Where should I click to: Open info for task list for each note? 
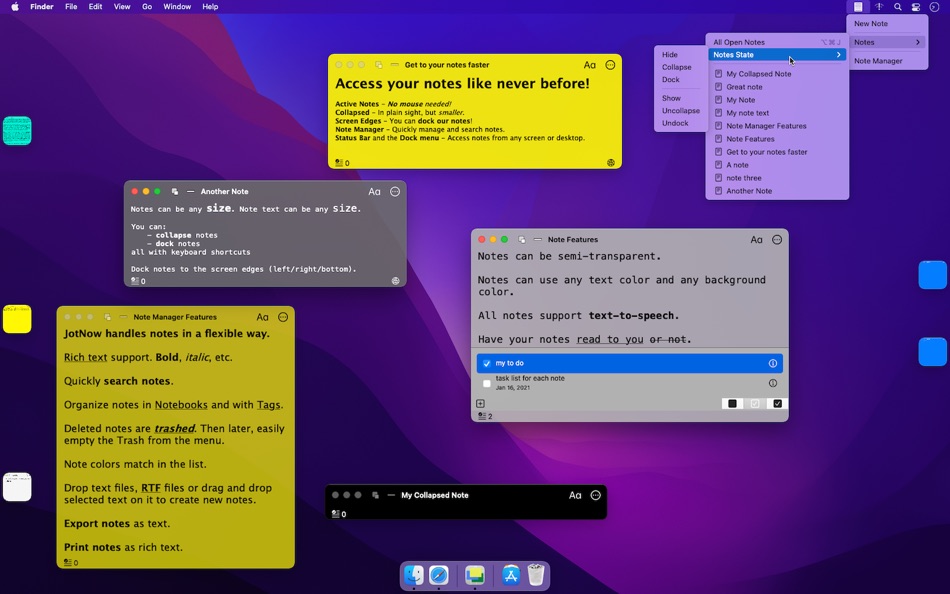coord(772,383)
